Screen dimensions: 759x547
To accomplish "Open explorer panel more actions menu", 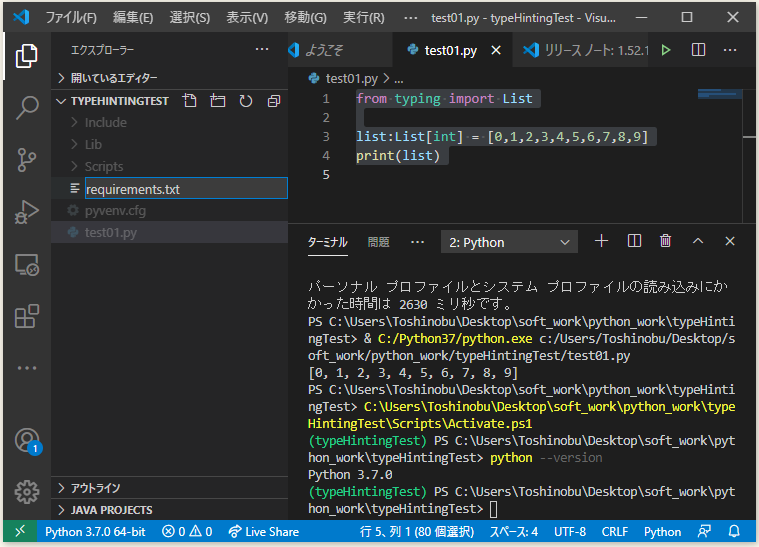I will pos(262,49).
